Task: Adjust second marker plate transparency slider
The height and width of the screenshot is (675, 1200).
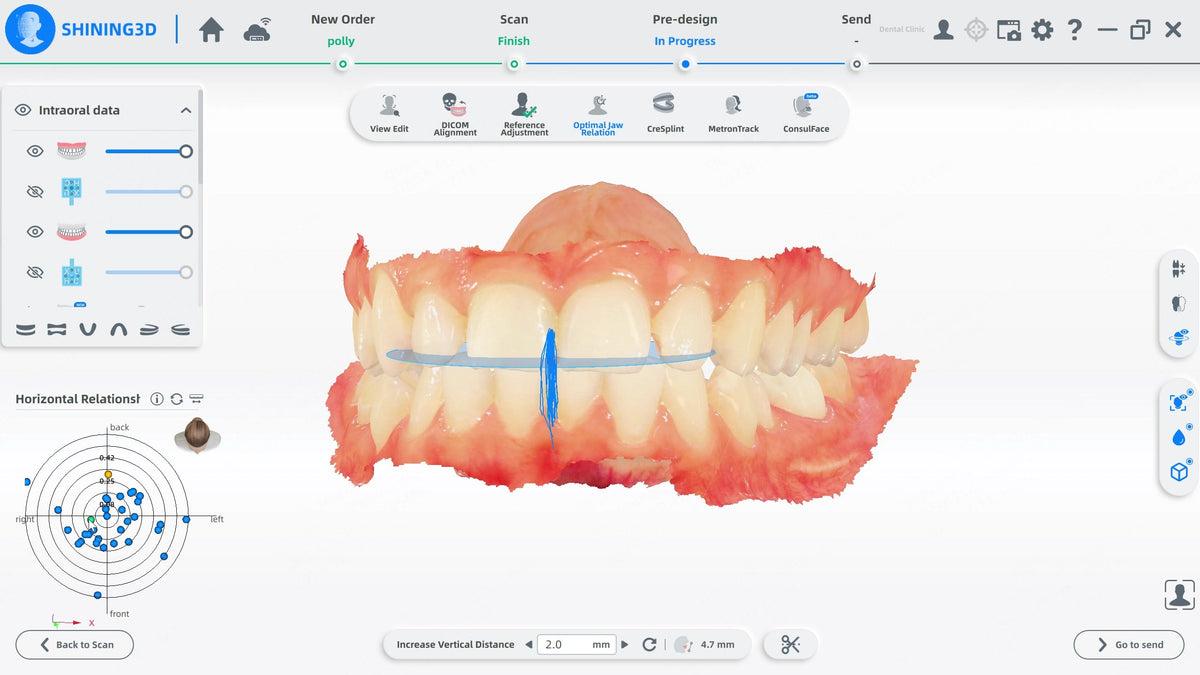Action: [x=149, y=272]
